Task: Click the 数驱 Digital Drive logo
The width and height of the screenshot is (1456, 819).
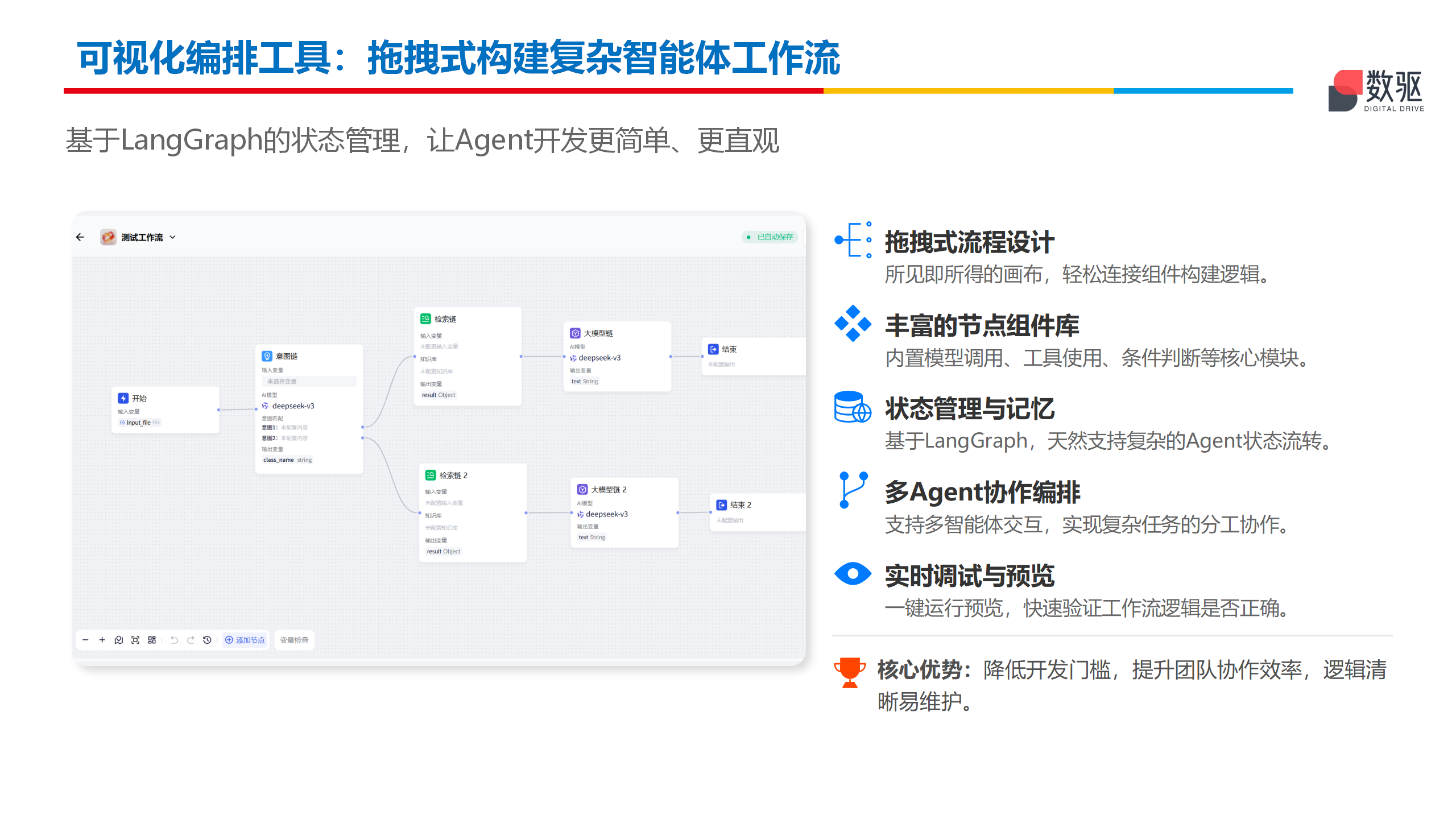Action: [x=1376, y=91]
